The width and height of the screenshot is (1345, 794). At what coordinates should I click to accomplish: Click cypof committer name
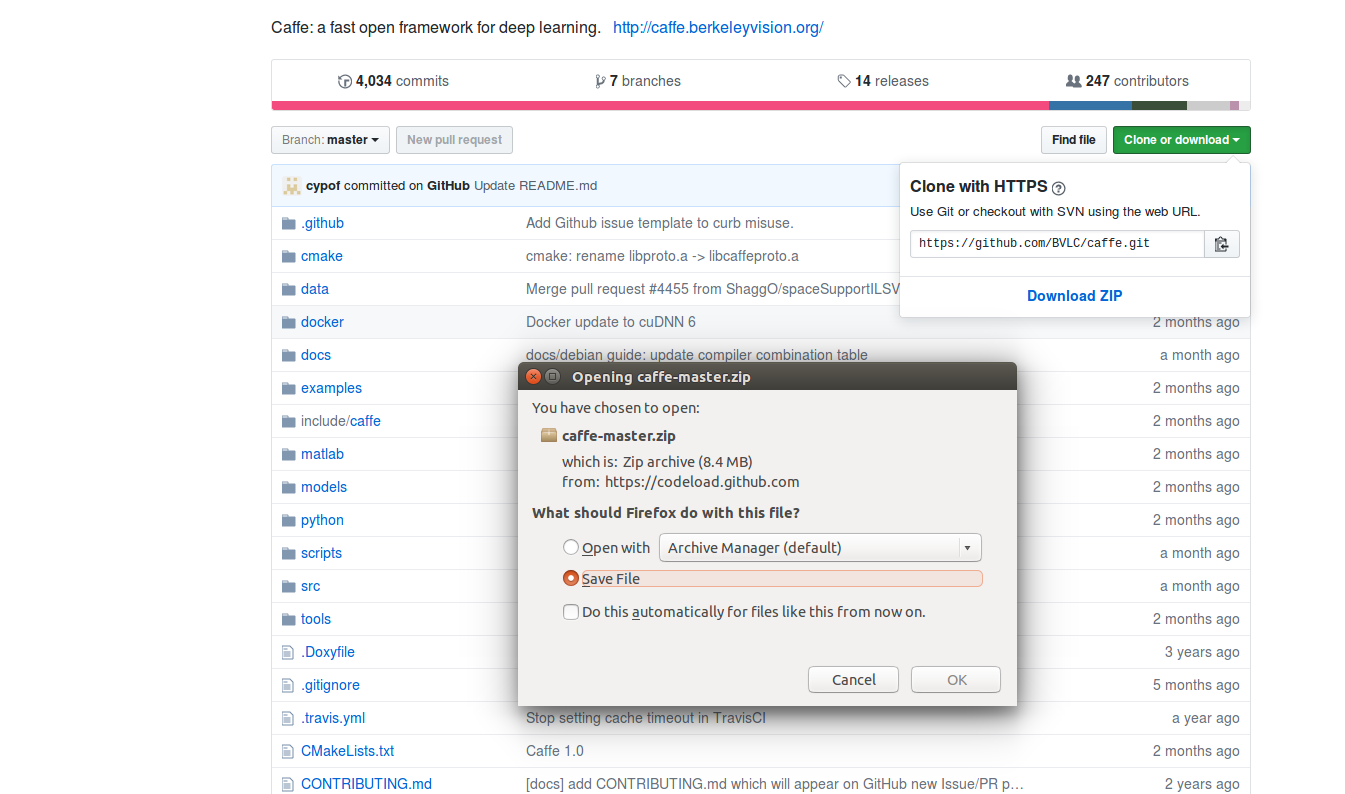[x=323, y=186]
